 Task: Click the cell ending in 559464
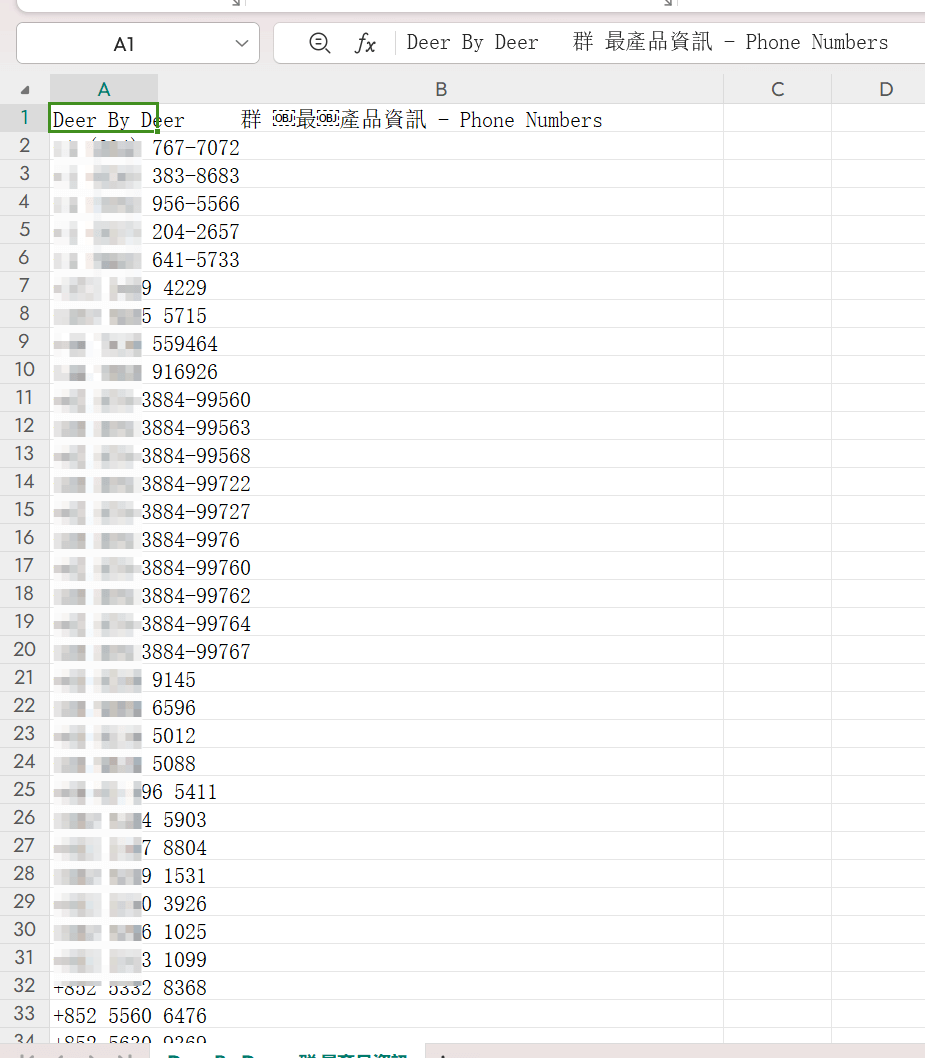tap(104, 342)
